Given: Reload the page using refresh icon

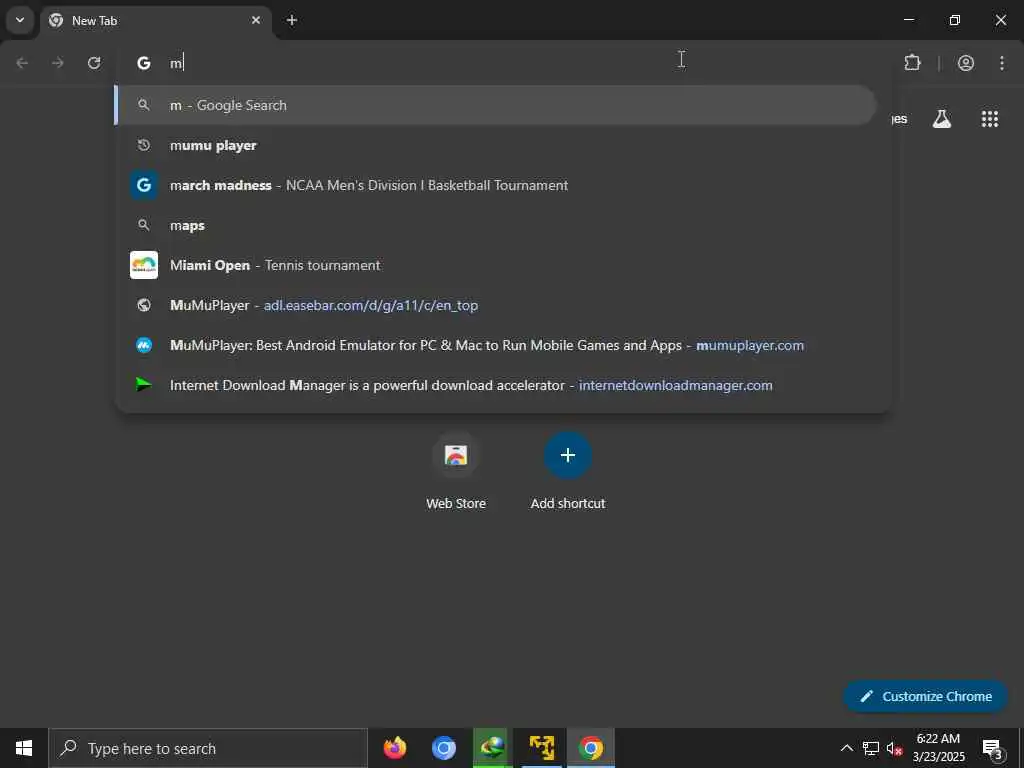Looking at the screenshot, I should coord(94,63).
